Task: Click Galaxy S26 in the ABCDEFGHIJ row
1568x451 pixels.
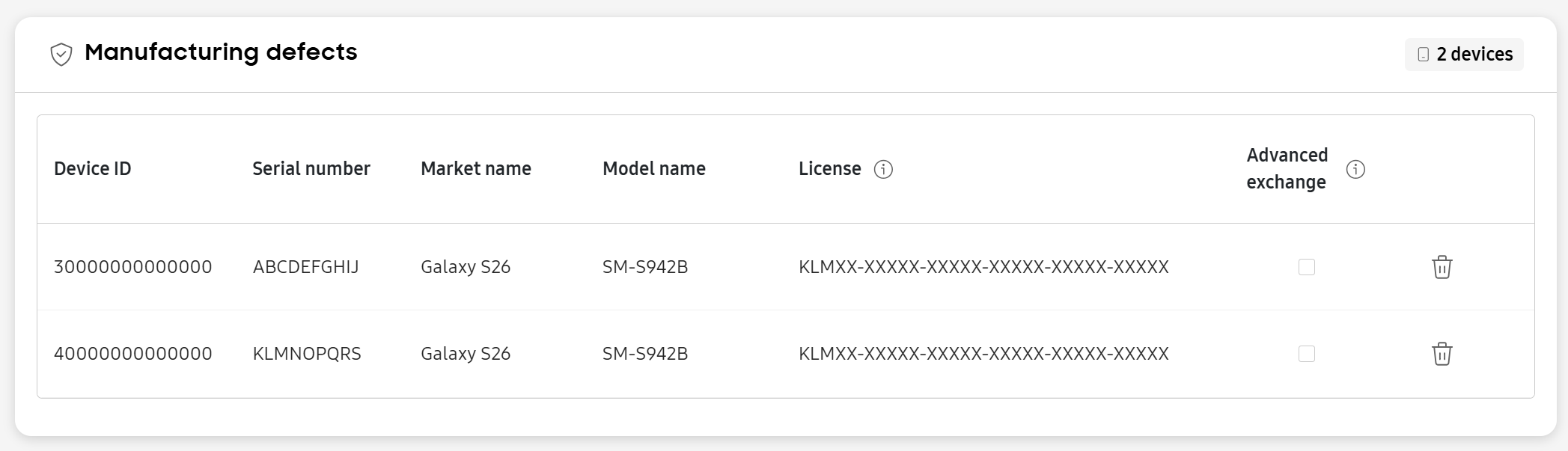Action: 466,267
